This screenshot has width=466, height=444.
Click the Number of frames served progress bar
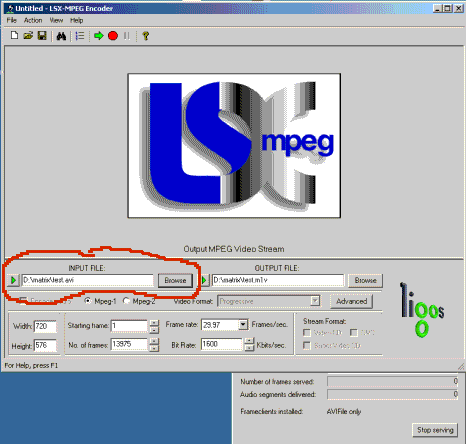coord(393,382)
